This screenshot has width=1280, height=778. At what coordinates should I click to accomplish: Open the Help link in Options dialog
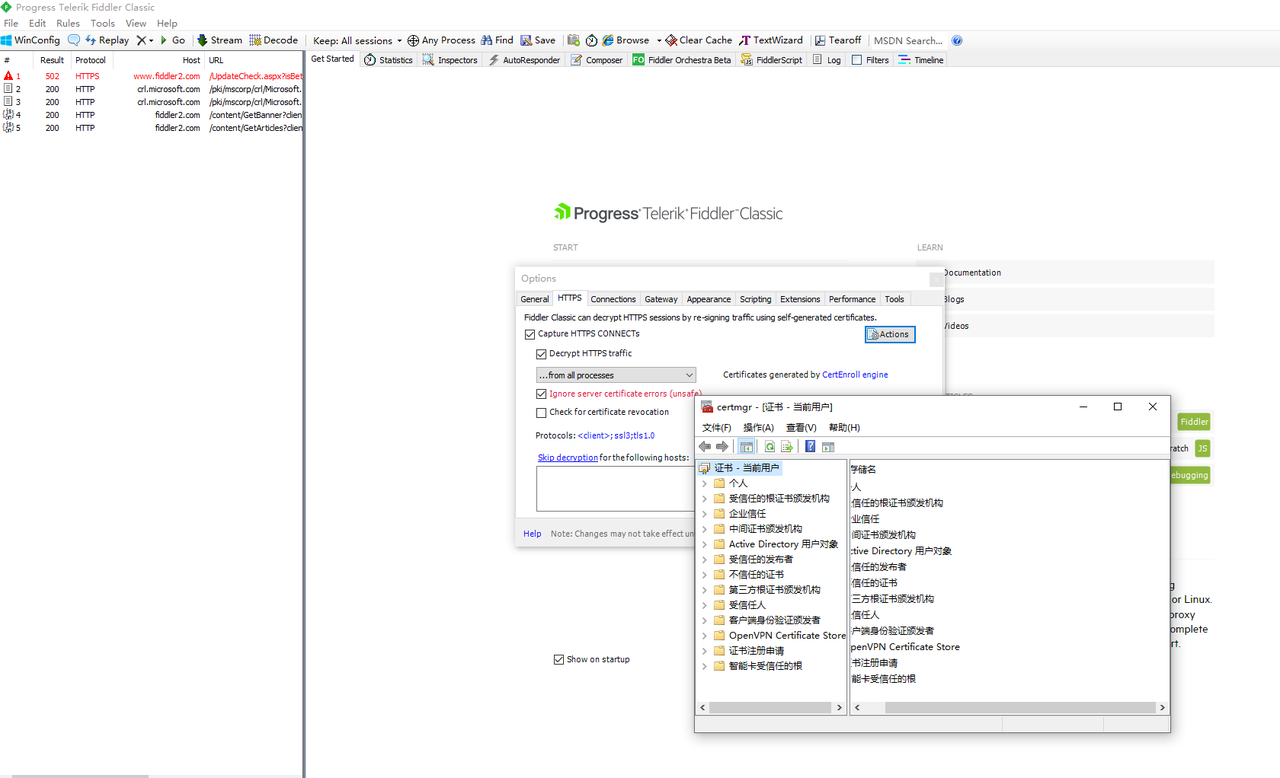[x=532, y=534]
